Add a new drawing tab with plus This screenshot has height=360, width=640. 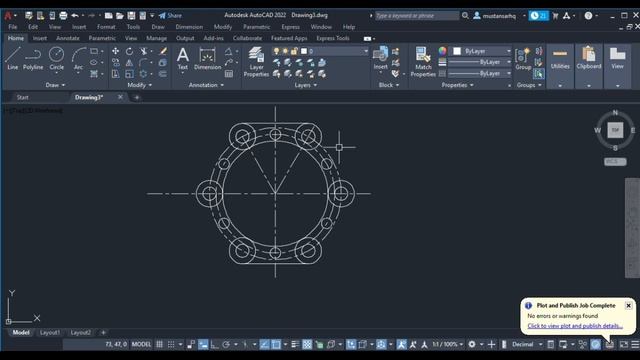click(x=137, y=97)
